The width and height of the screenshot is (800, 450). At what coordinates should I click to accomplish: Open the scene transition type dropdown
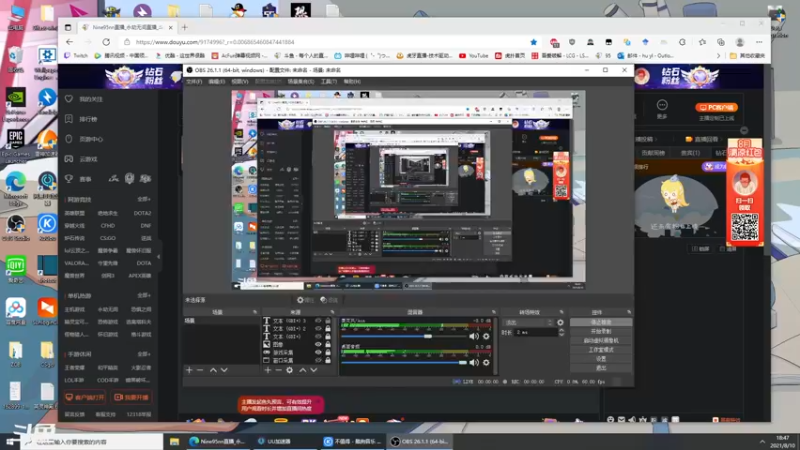tap(528, 322)
